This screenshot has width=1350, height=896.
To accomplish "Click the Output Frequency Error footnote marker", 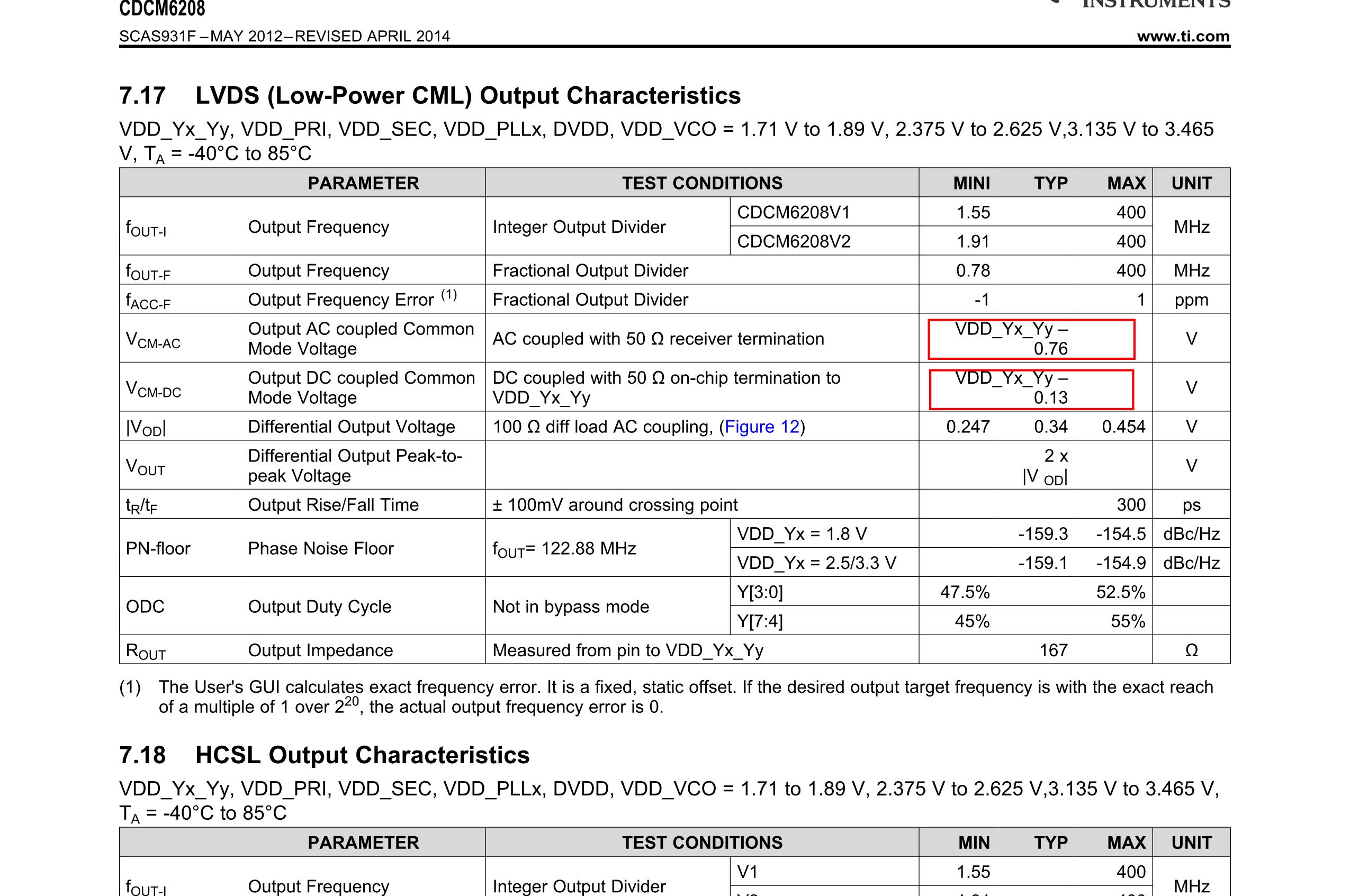I will [x=448, y=295].
